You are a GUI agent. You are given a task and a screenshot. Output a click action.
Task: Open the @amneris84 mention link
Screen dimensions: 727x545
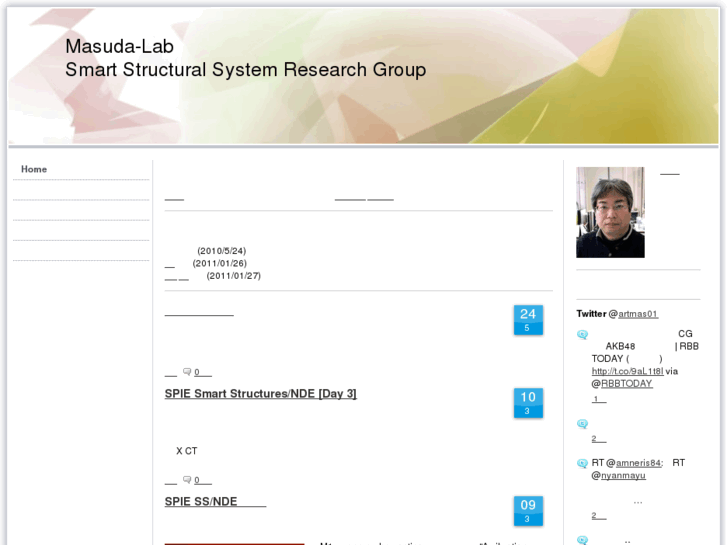click(x=638, y=463)
